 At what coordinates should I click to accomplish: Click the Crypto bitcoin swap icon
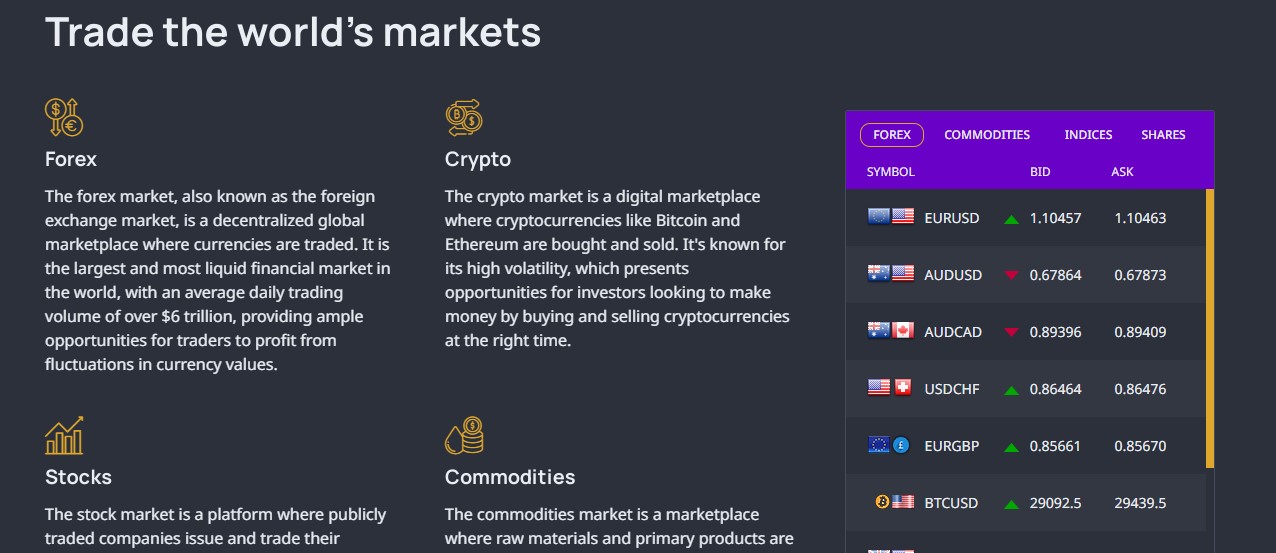(464, 117)
